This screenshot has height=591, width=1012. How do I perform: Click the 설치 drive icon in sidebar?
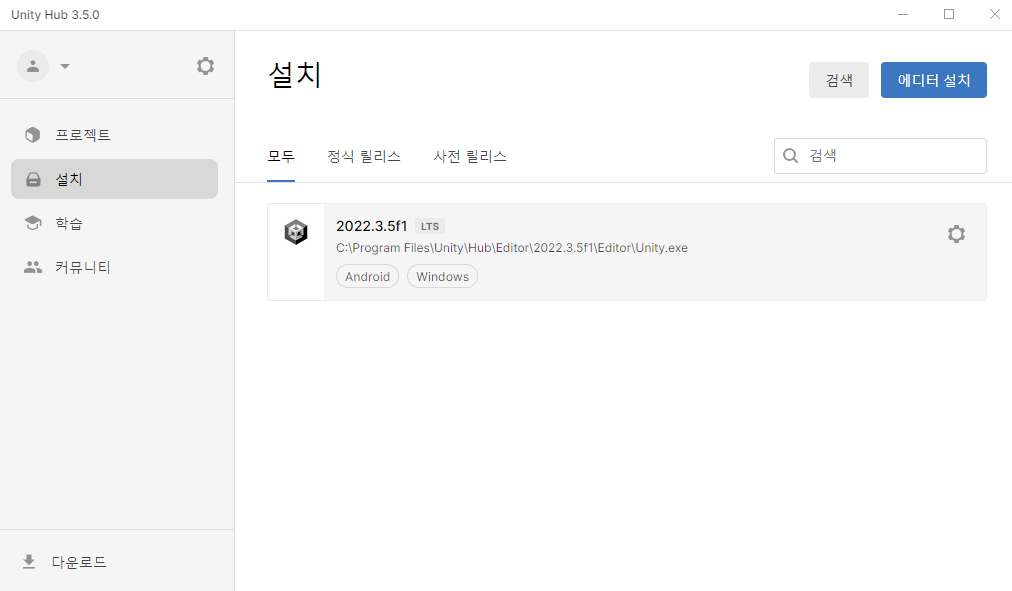coord(33,179)
